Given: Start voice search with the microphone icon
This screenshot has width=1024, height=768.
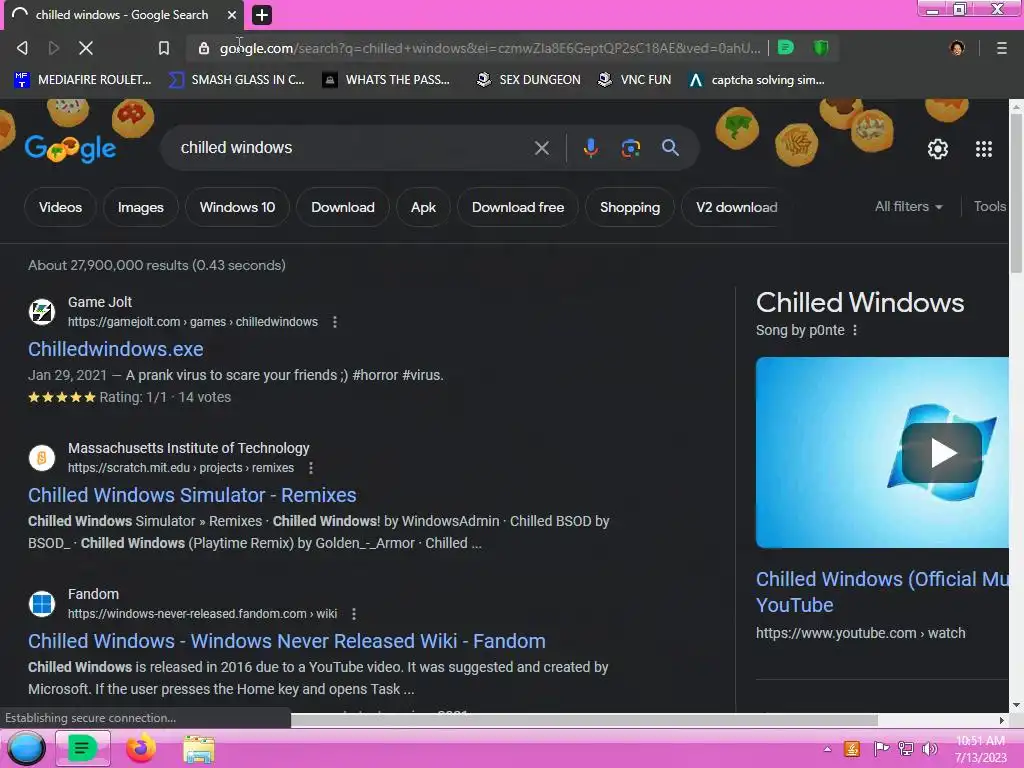Looking at the screenshot, I should [590, 148].
